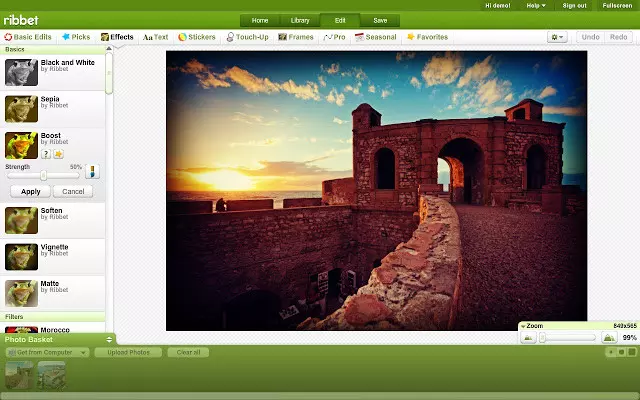The height and width of the screenshot is (400, 640).
Task: Switch to the Stickers tab
Action: point(197,37)
